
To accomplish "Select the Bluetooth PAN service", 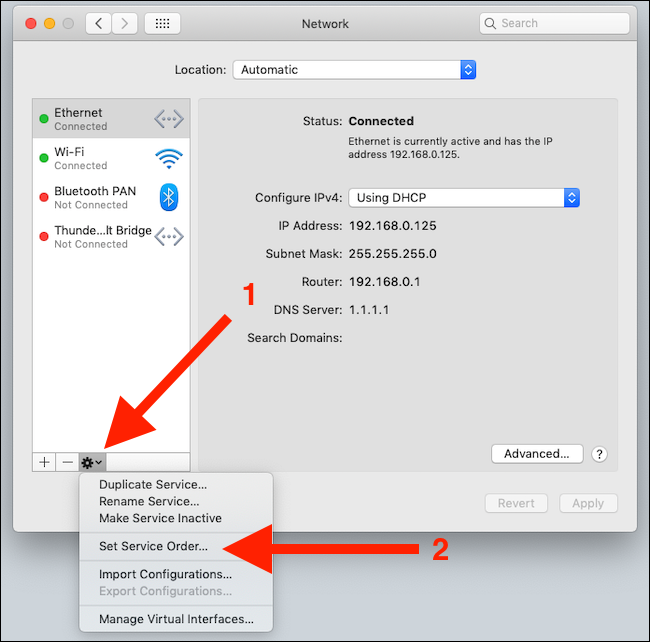I will coord(111,197).
